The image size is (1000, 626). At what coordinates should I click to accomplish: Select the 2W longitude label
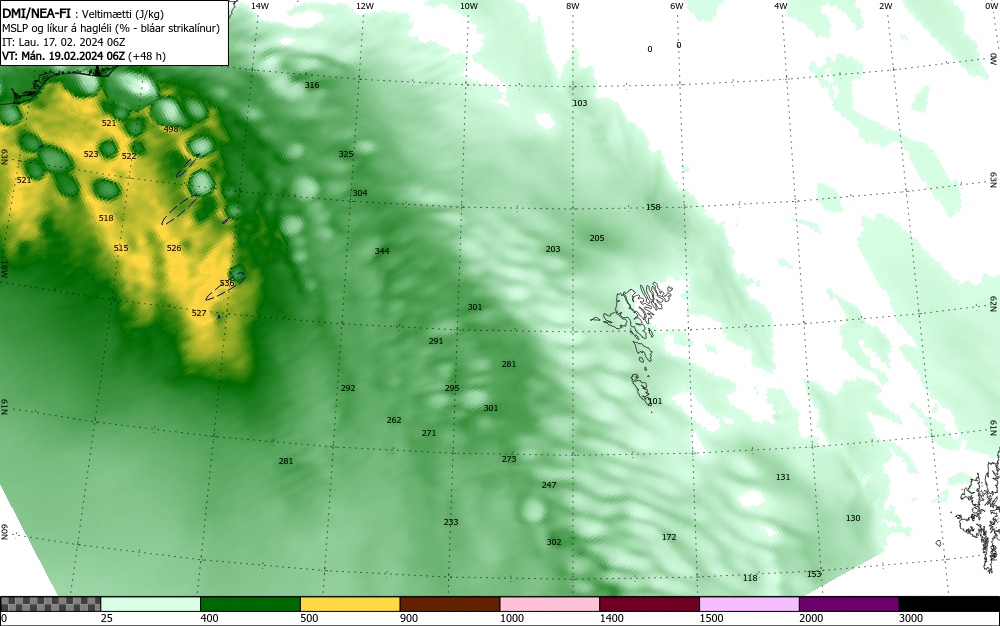[x=885, y=6]
